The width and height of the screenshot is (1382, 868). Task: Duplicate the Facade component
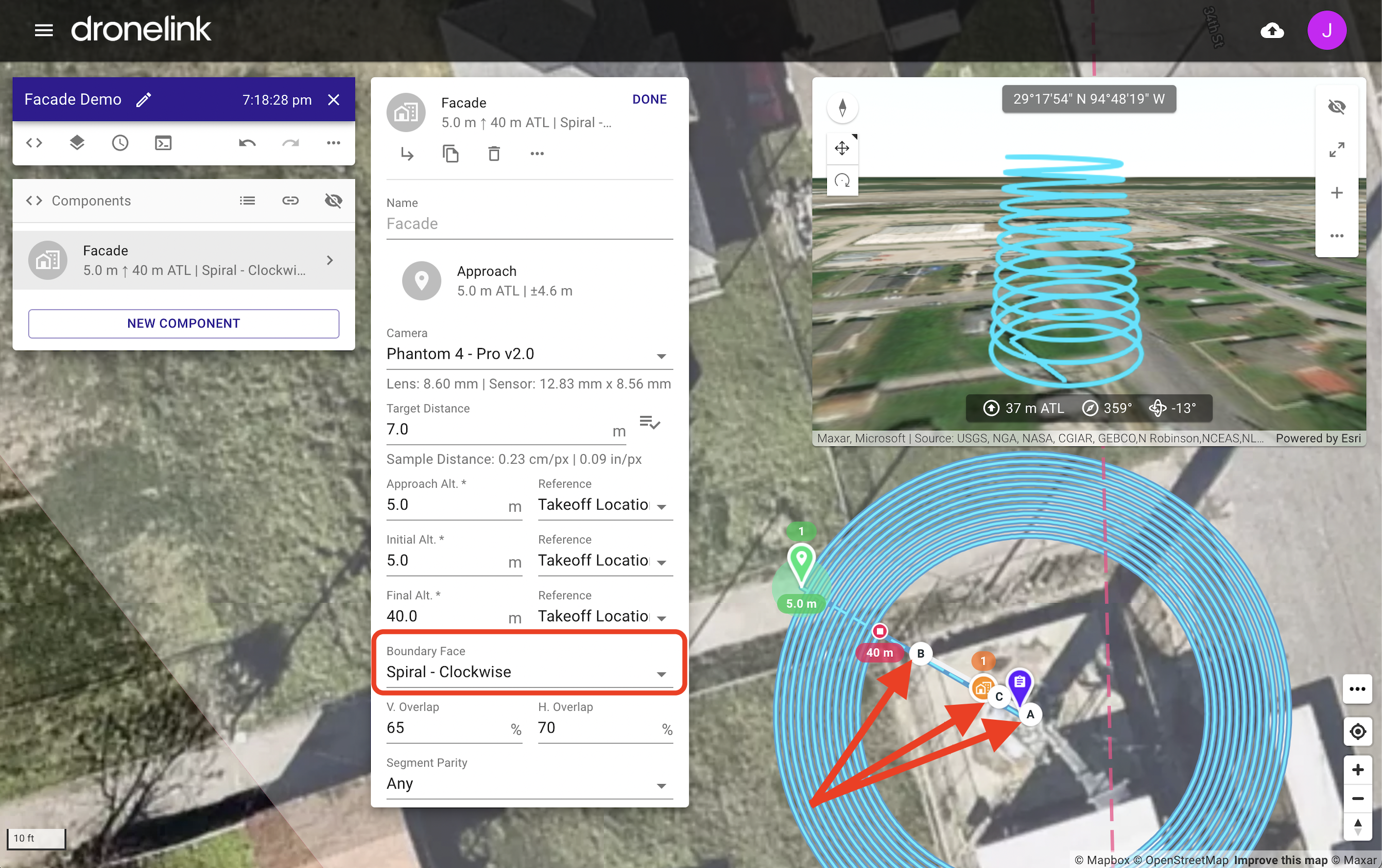pos(451,154)
